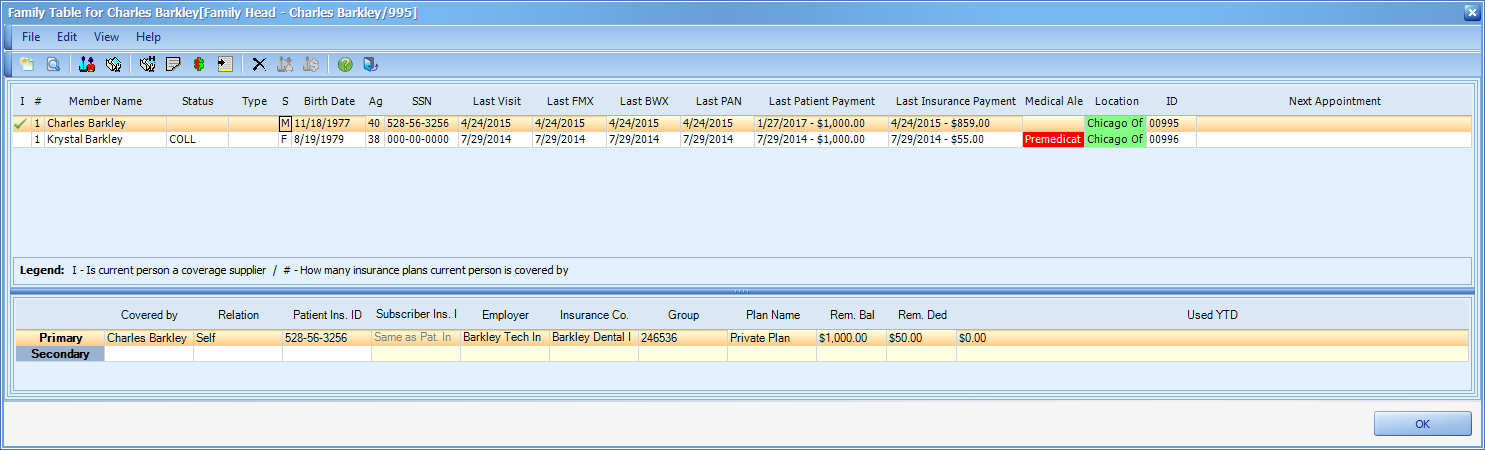
Task: Click the magnifier search toolbar icon
Action: tap(53, 64)
